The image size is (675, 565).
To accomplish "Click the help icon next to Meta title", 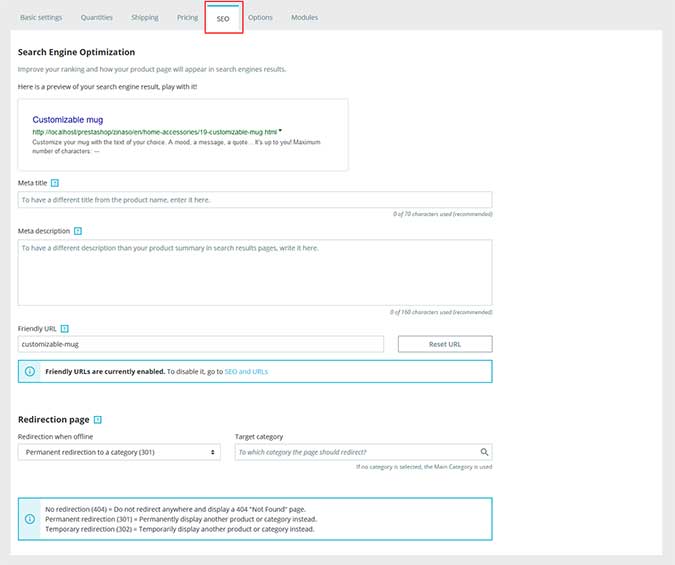I will [x=55, y=183].
